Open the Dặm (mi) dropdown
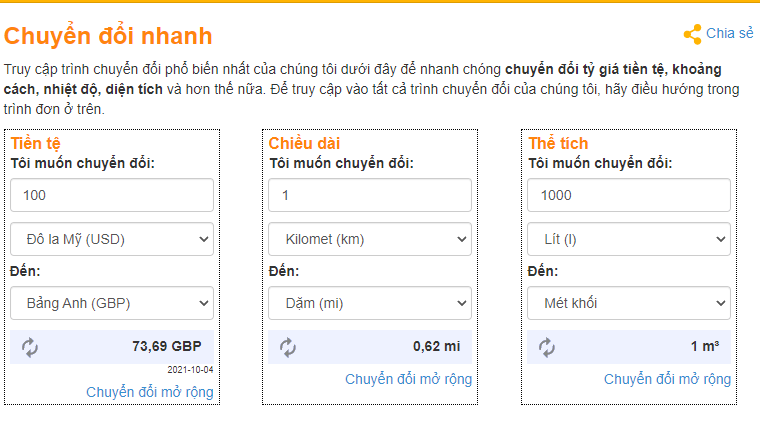The height and width of the screenshot is (426, 760). [x=370, y=302]
